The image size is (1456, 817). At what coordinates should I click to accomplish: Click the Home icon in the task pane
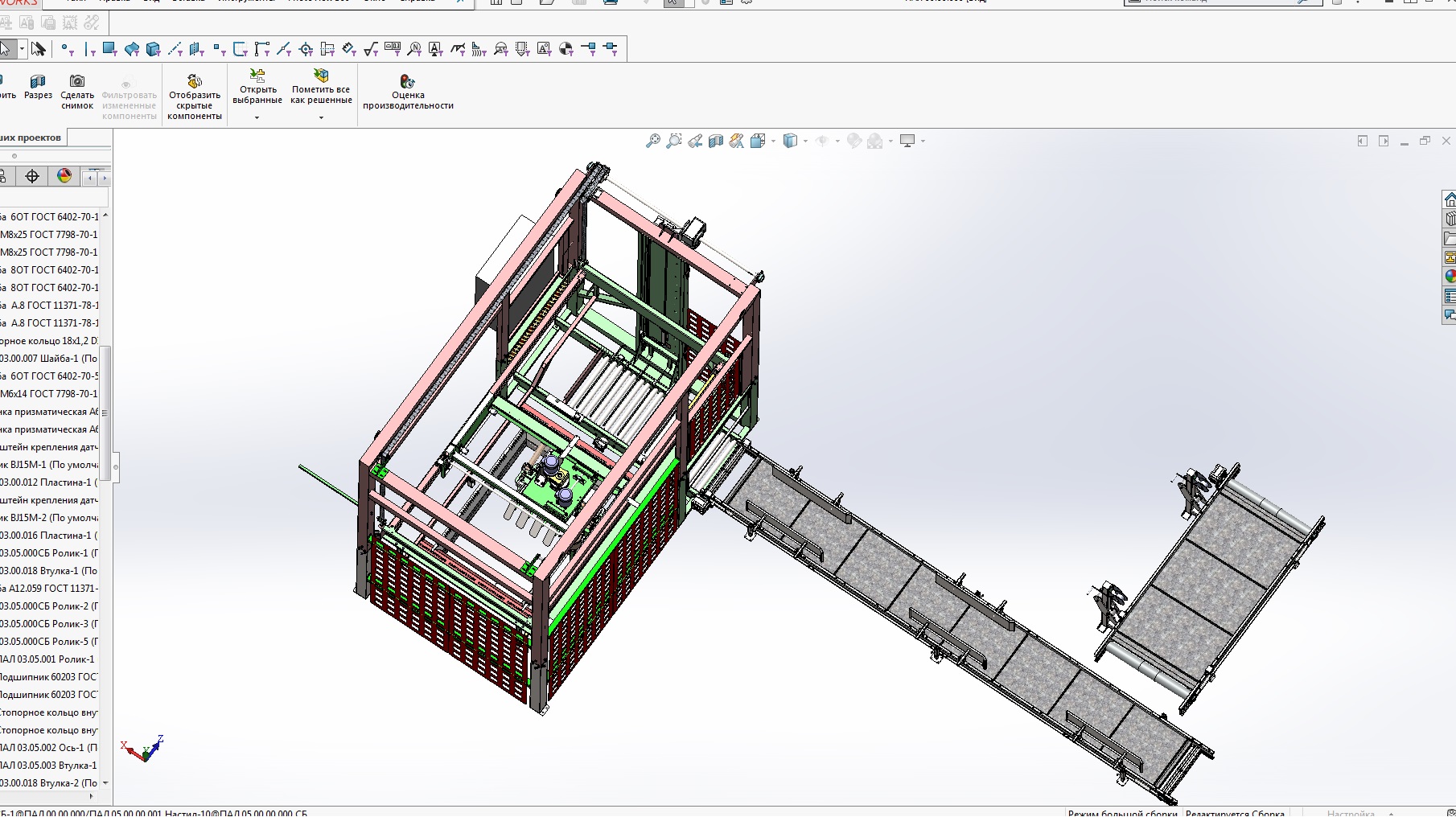tap(1450, 199)
